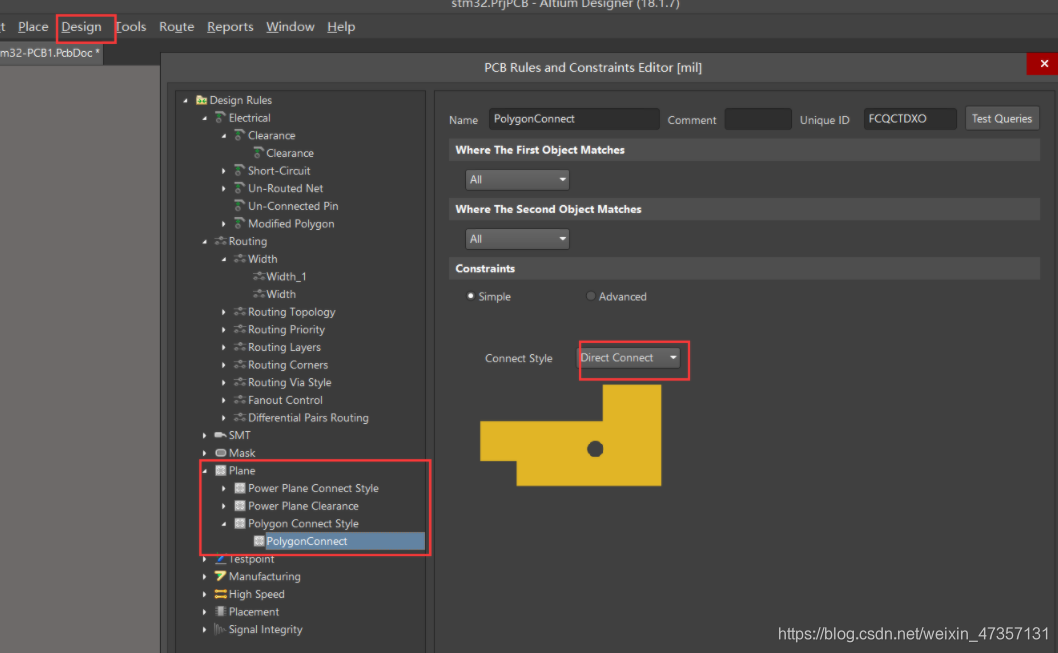This screenshot has width=1058, height=653.
Task: Click the Fanout Control icon
Action: [x=239, y=399]
